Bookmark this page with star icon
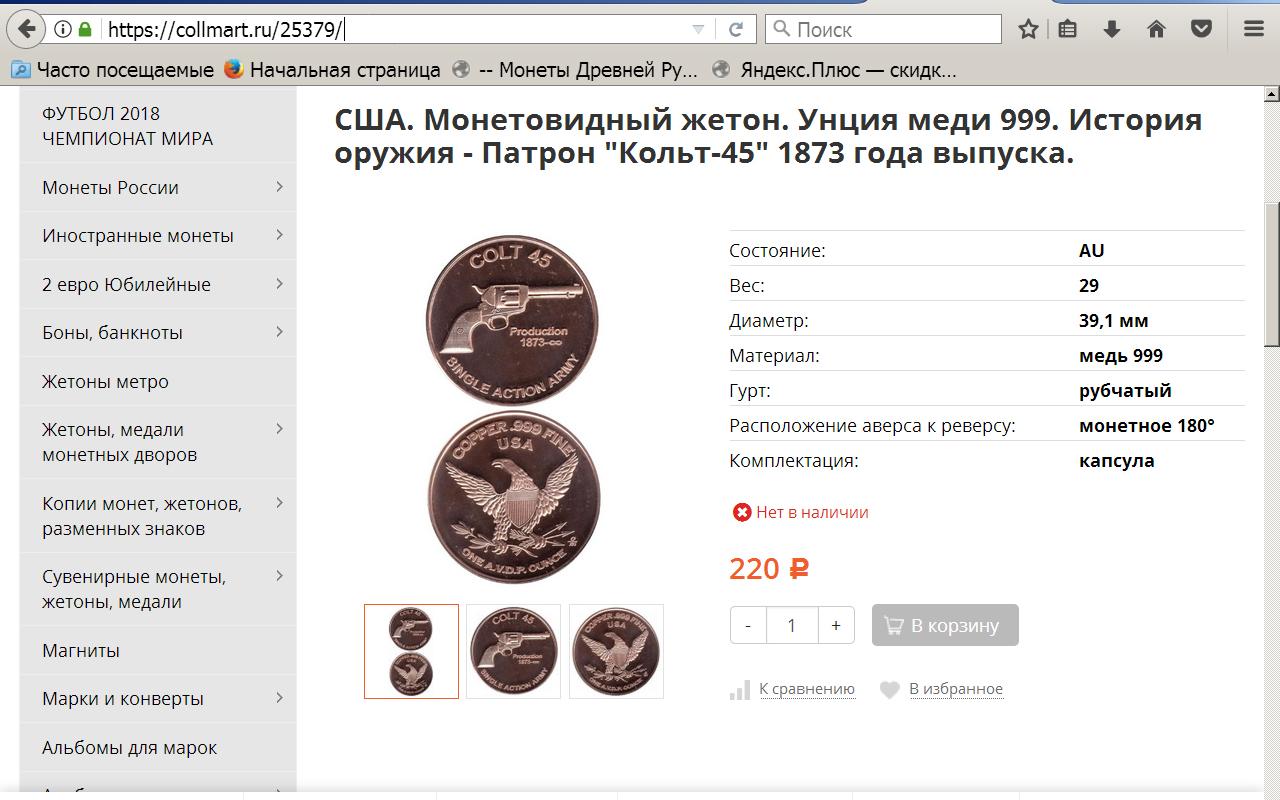Image resolution: width=1280 pixels, height=800 pixels. click(x=1028, y=29)
